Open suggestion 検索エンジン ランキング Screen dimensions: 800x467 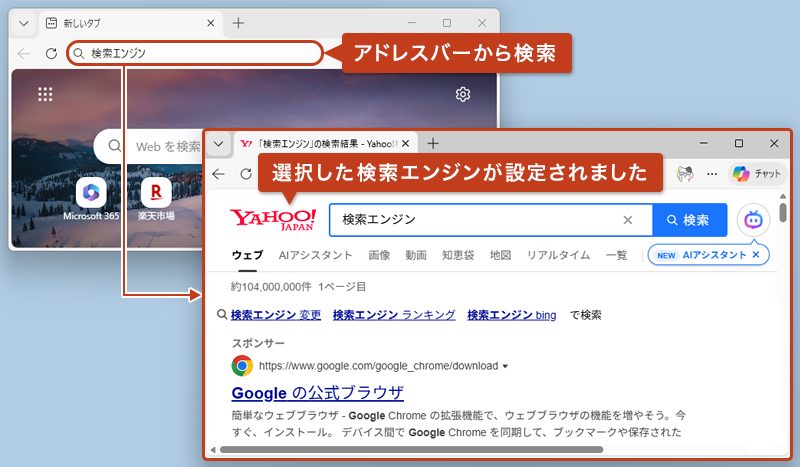[394, 315]
